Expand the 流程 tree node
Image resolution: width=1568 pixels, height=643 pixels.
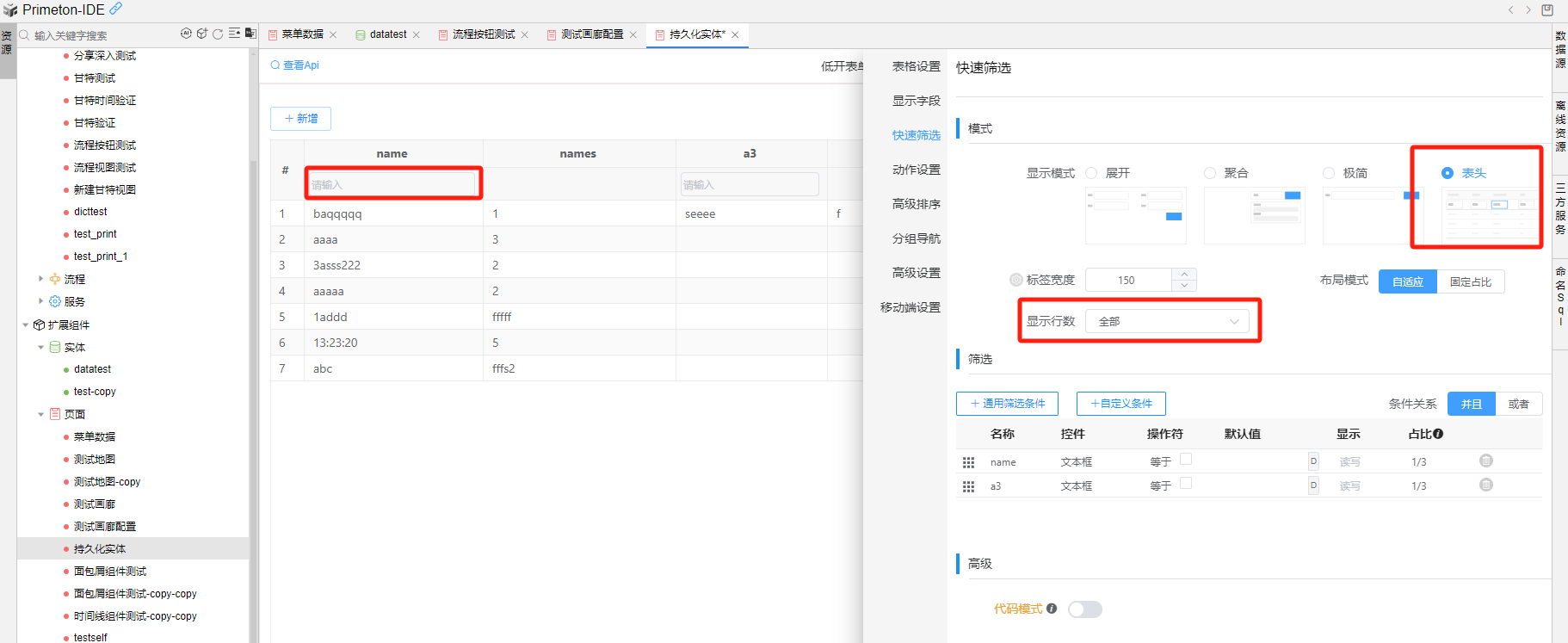[x=40, y=279]
